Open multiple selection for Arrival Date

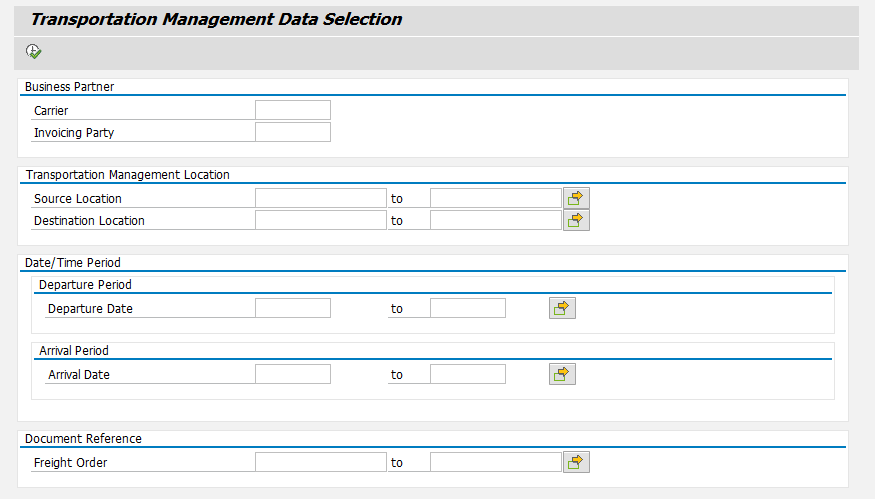pyautogui.click(x=562, y=374)
